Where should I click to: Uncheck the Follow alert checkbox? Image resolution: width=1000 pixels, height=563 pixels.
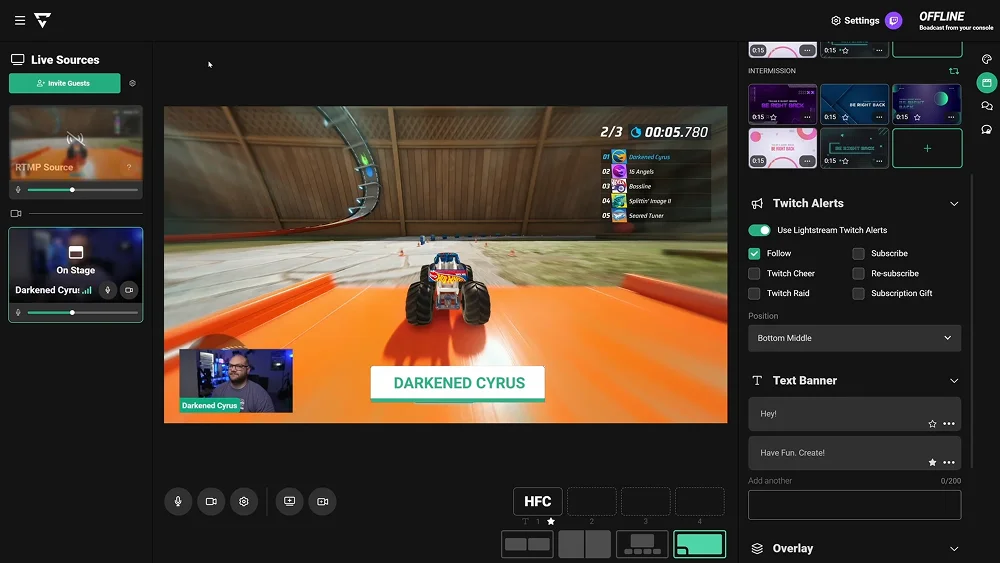coord(754,253)
